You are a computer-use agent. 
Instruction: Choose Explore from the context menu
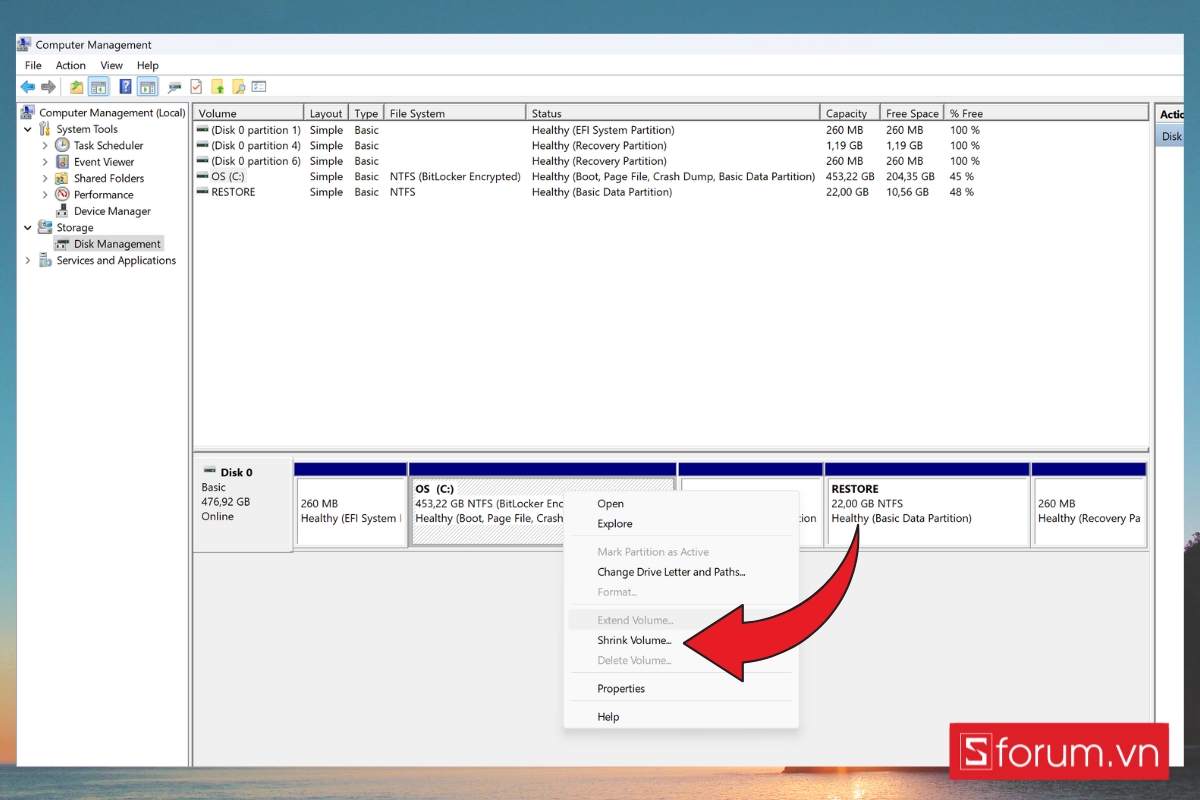tap(682, 524)
